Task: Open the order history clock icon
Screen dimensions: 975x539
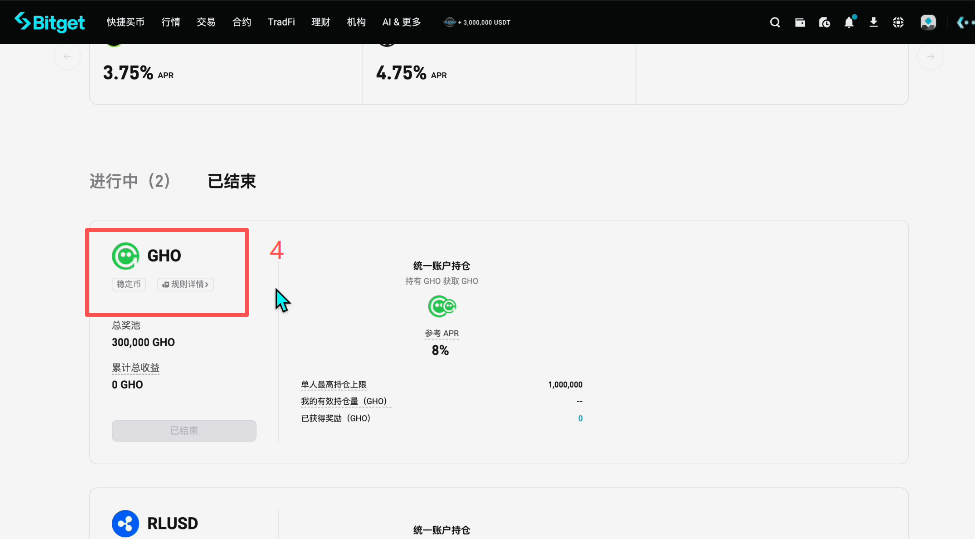Action: pyautogui.click(x=825, y=22)
